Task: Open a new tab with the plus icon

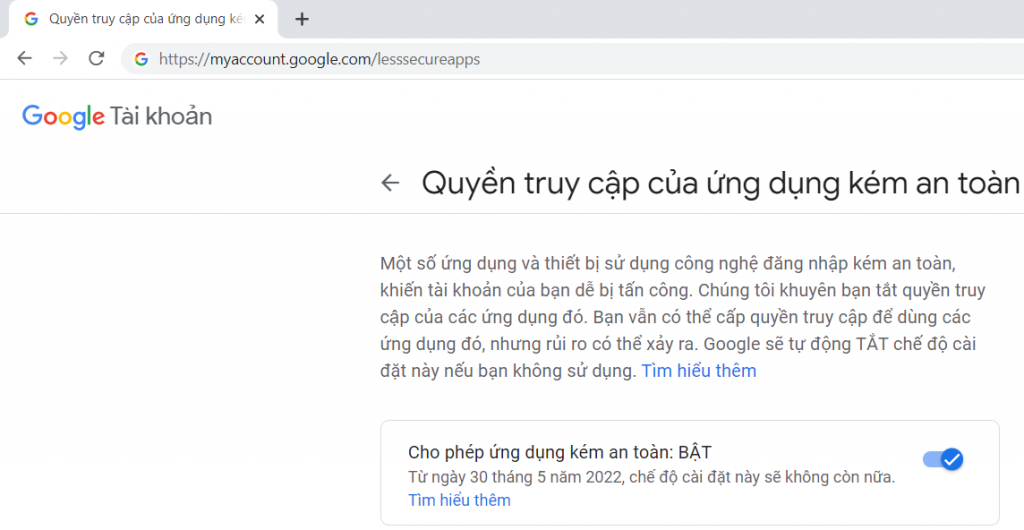Action: (302, 20)
